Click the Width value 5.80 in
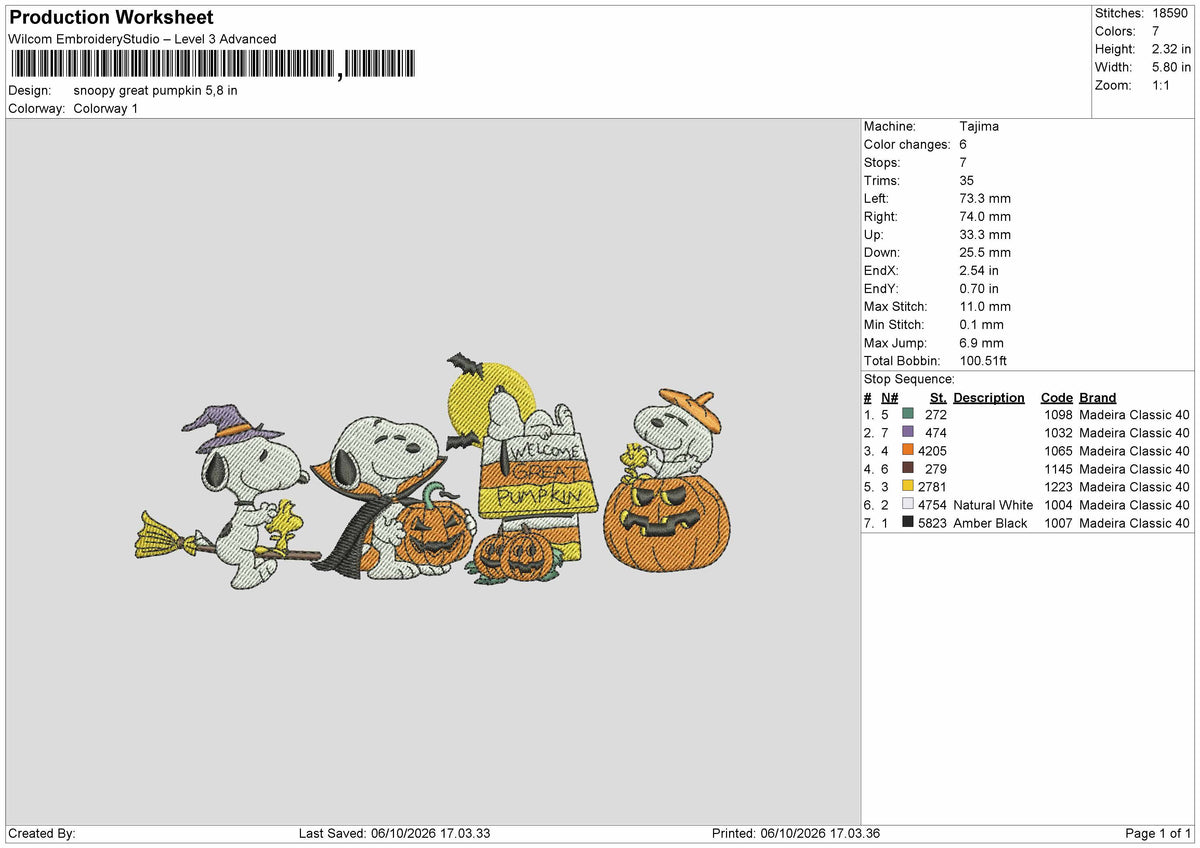This screenshot has height=848, width=1200. click(1171, 67)
